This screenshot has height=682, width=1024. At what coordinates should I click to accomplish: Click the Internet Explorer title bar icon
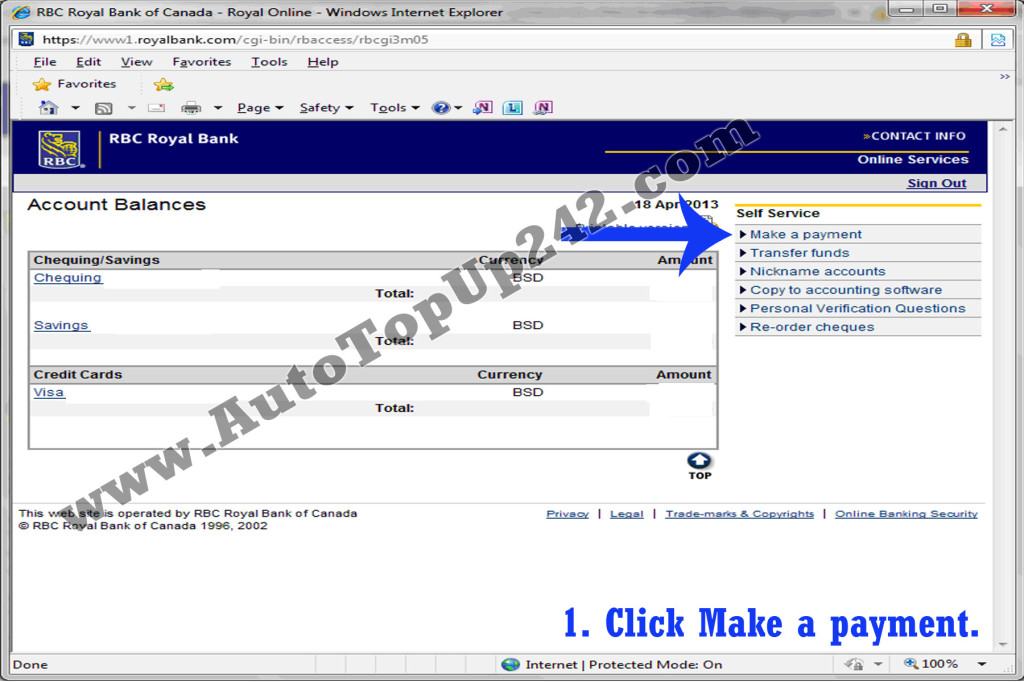22,12
